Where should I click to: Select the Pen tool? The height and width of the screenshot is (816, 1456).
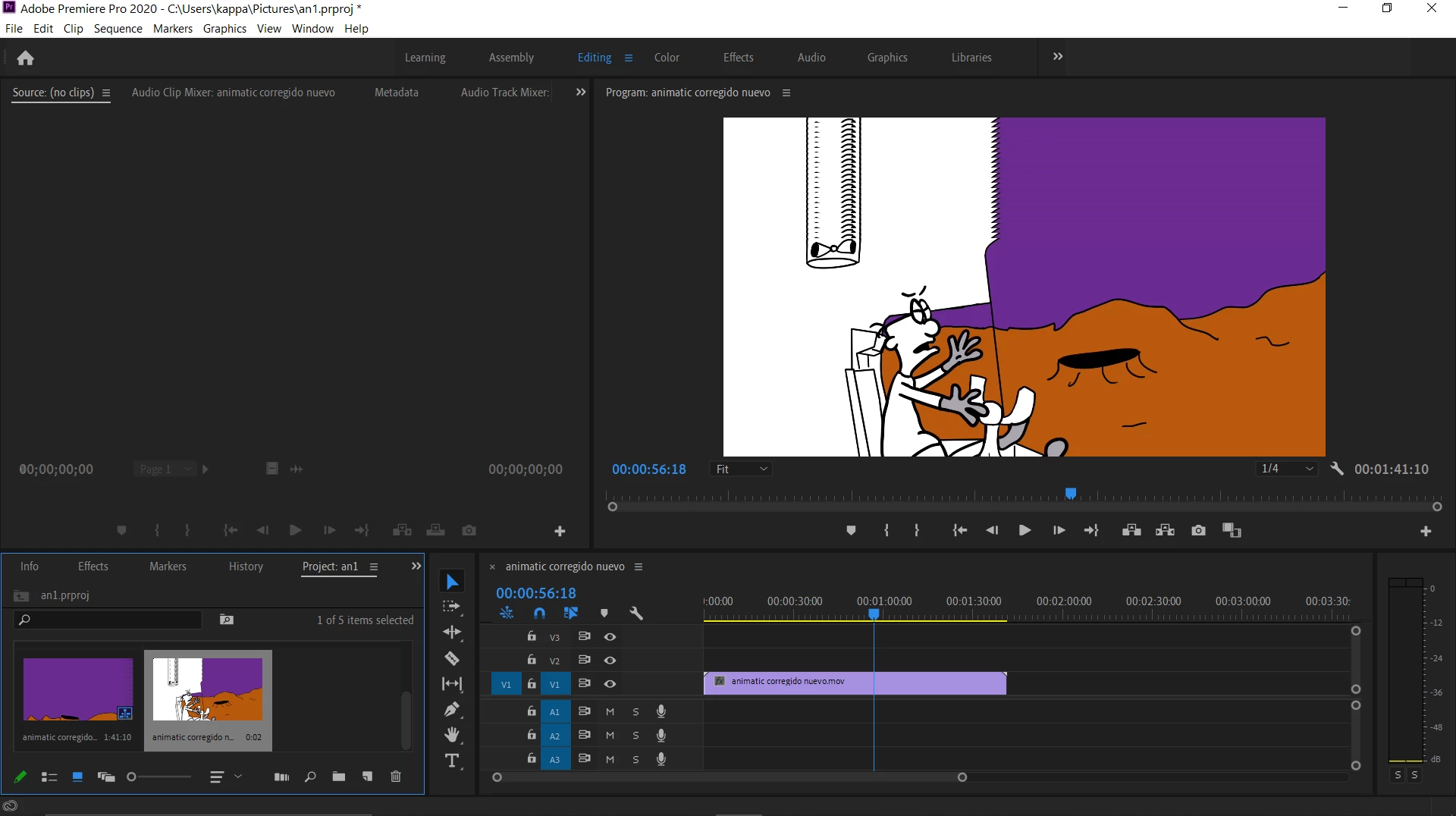[452, 710]
